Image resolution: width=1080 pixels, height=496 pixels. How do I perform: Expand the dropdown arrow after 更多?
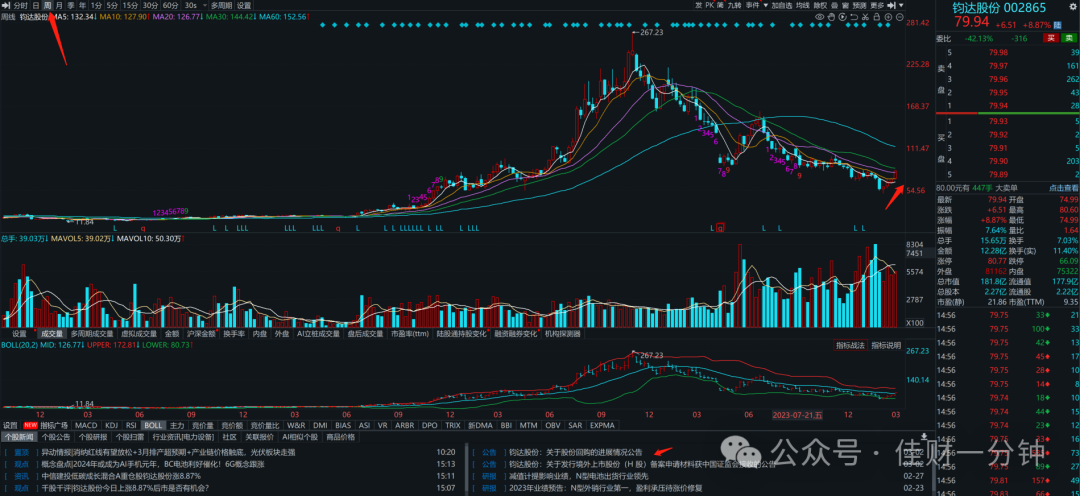pyautogui.click(x=901, y=5)
